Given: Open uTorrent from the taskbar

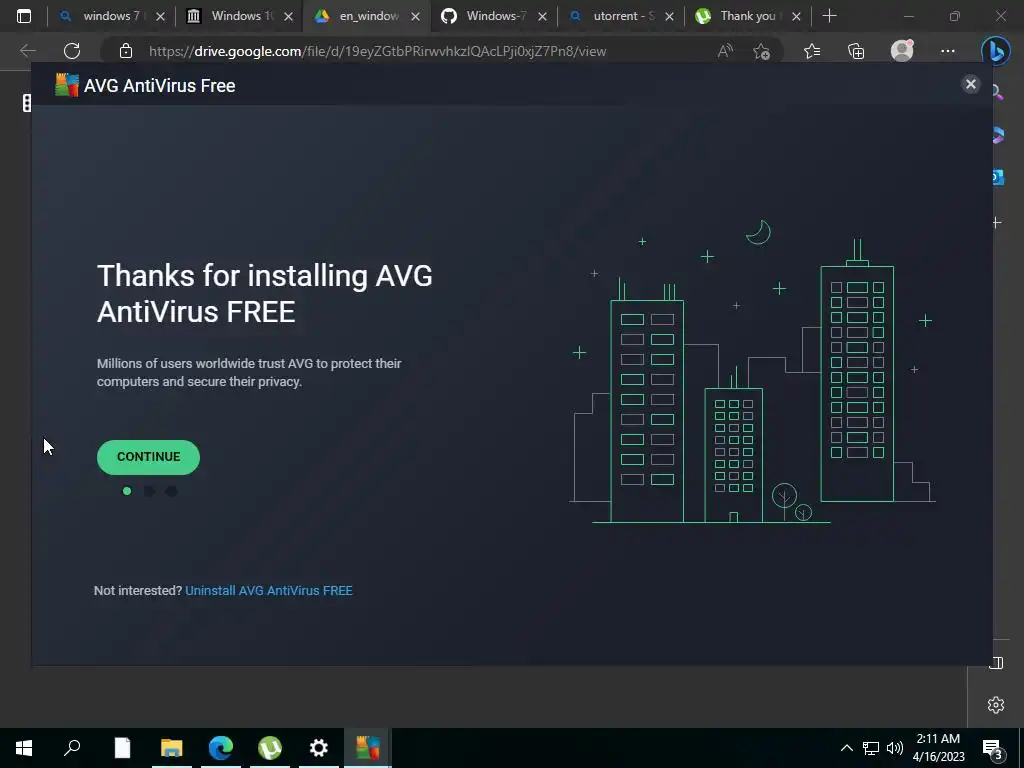Looking at the screenshot, I should (270, 748).
